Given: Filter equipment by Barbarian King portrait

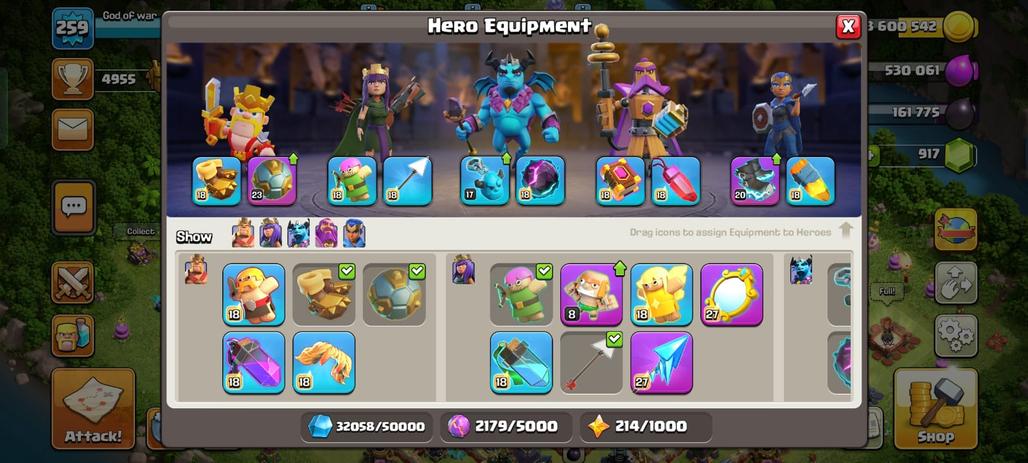Looking at the screenshot, I should 243,233.
